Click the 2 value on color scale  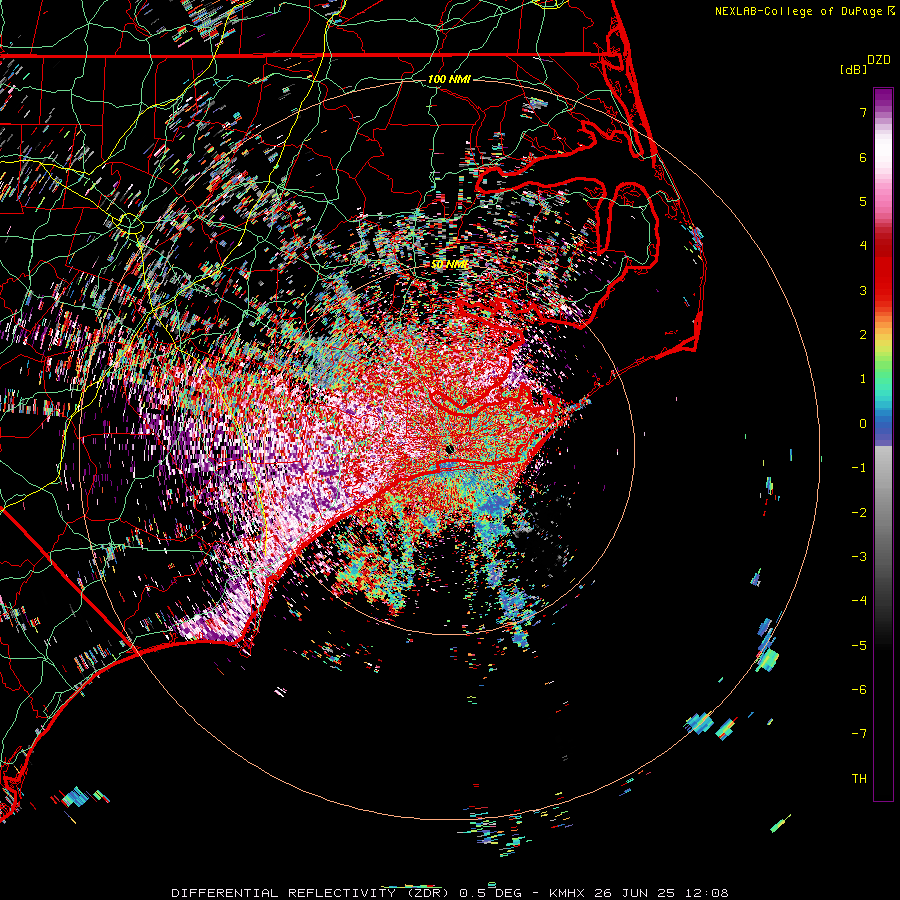(863, 335)
